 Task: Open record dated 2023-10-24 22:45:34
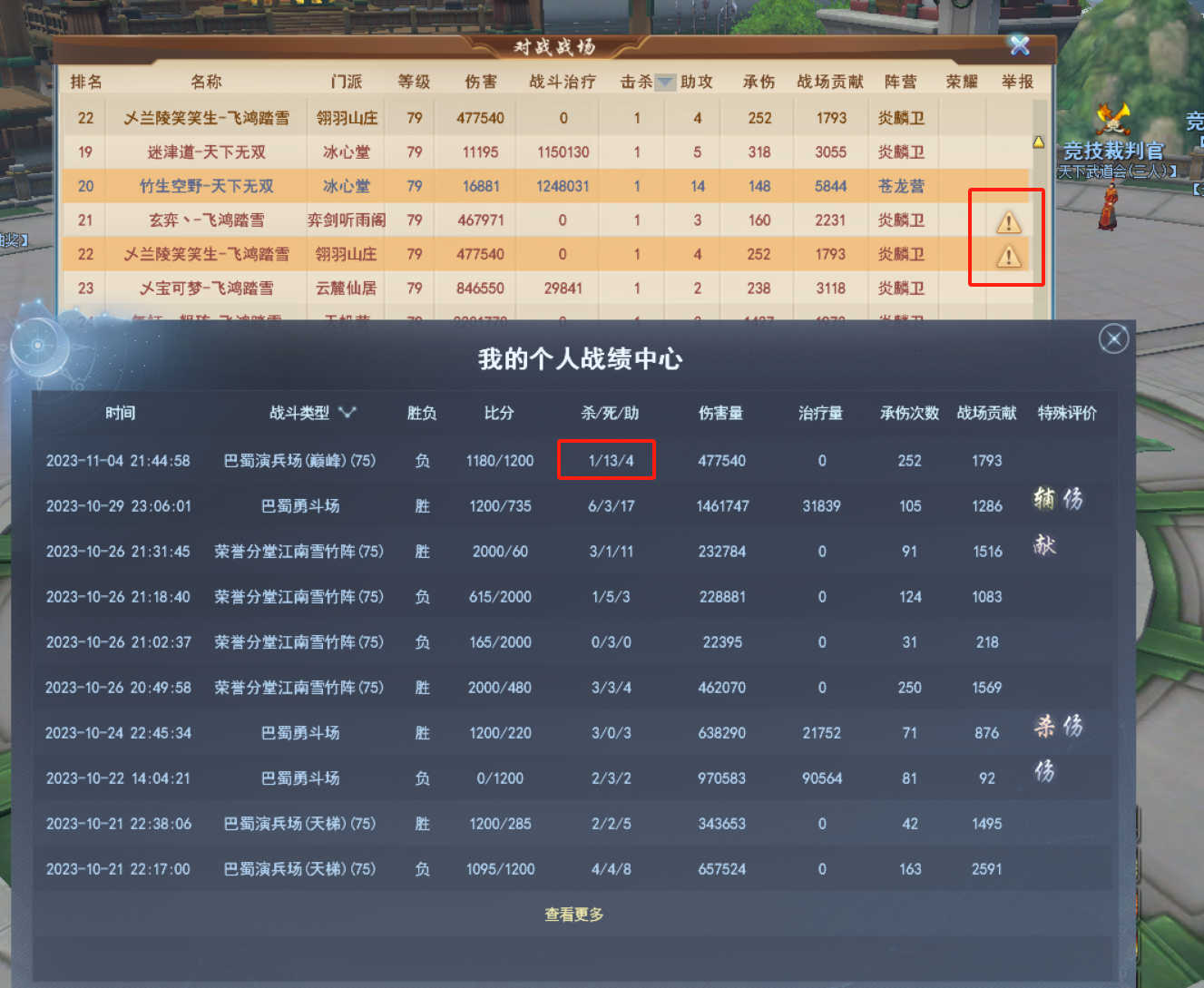(x=573, y=733)
